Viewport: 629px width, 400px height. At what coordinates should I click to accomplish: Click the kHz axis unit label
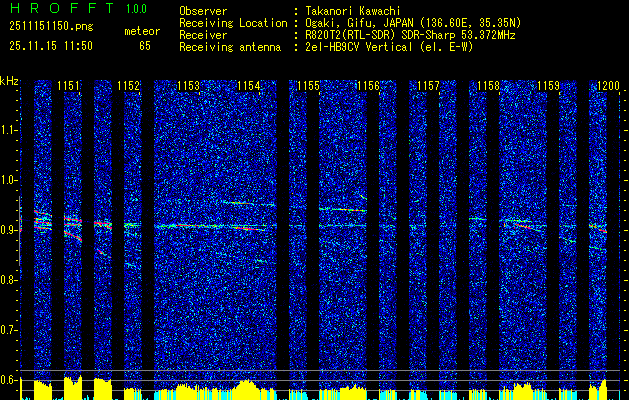pos(9,81)
